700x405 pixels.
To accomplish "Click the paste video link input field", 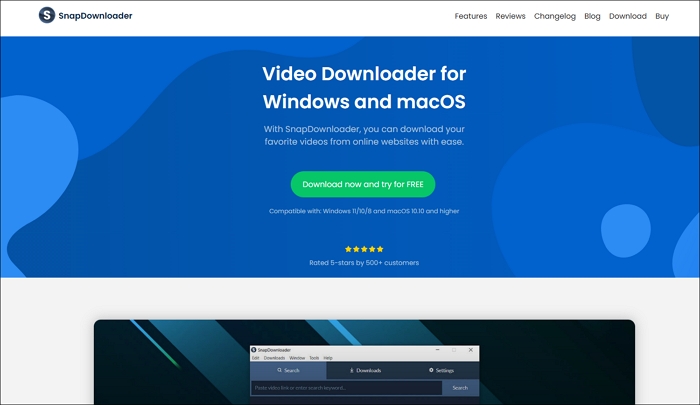I will pyautogui.click(x=346, y=388).
